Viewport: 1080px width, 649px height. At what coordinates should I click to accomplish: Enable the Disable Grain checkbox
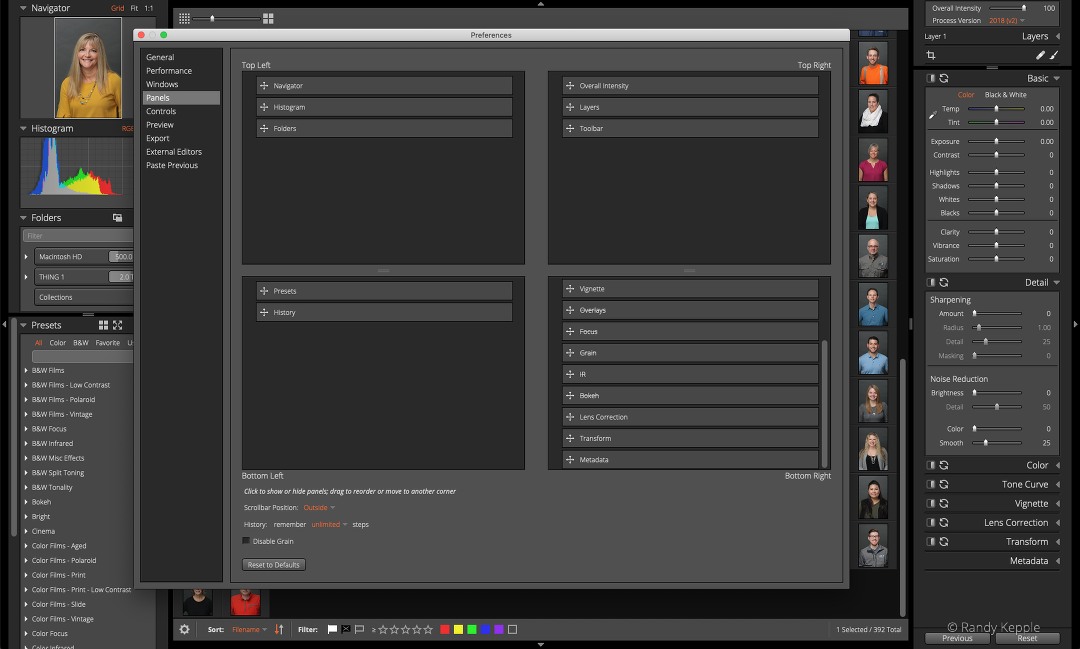coord(245,541)
